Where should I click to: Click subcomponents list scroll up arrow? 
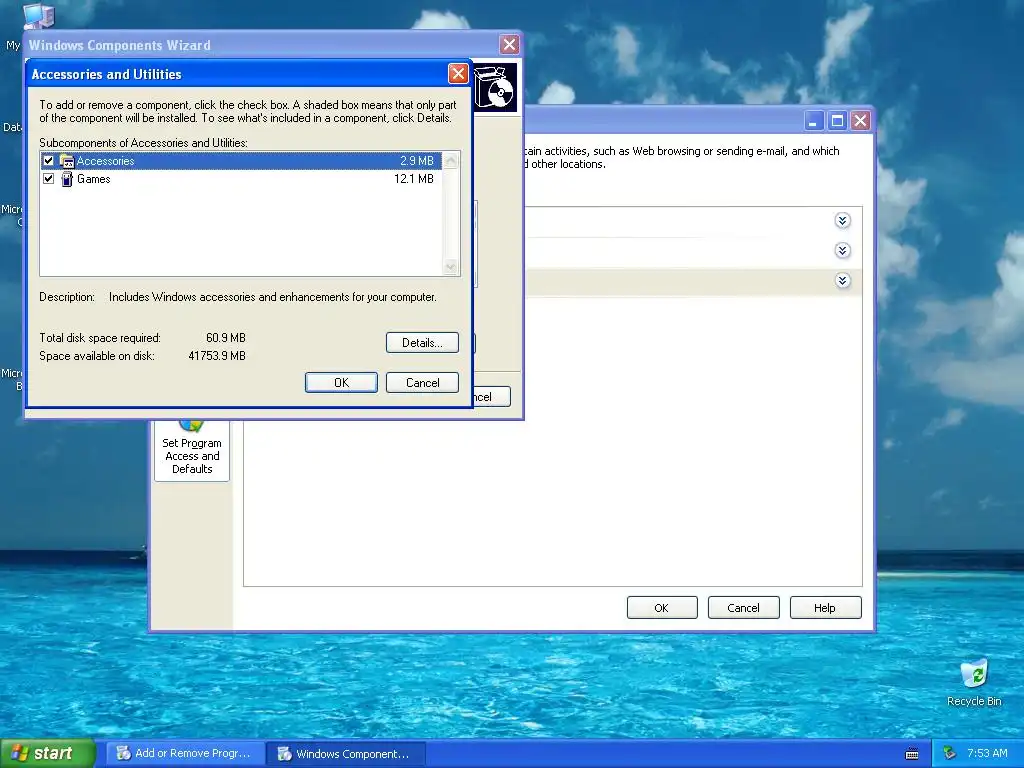[451, 161]
